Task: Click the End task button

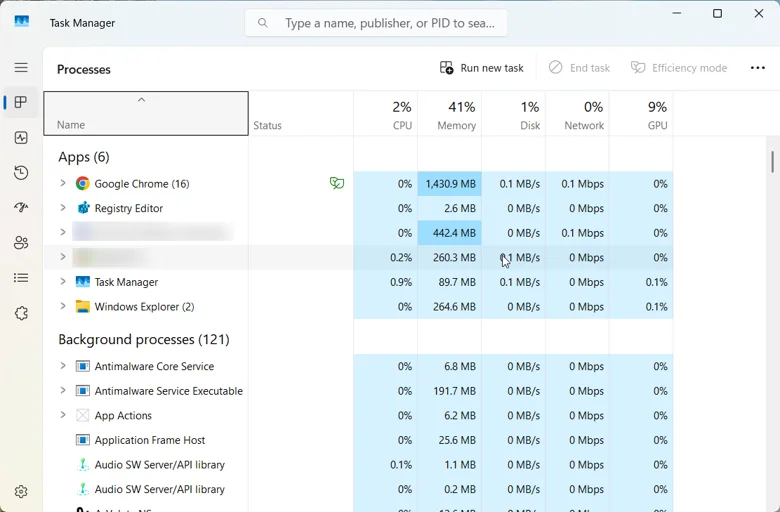Action: pos(580,68)
